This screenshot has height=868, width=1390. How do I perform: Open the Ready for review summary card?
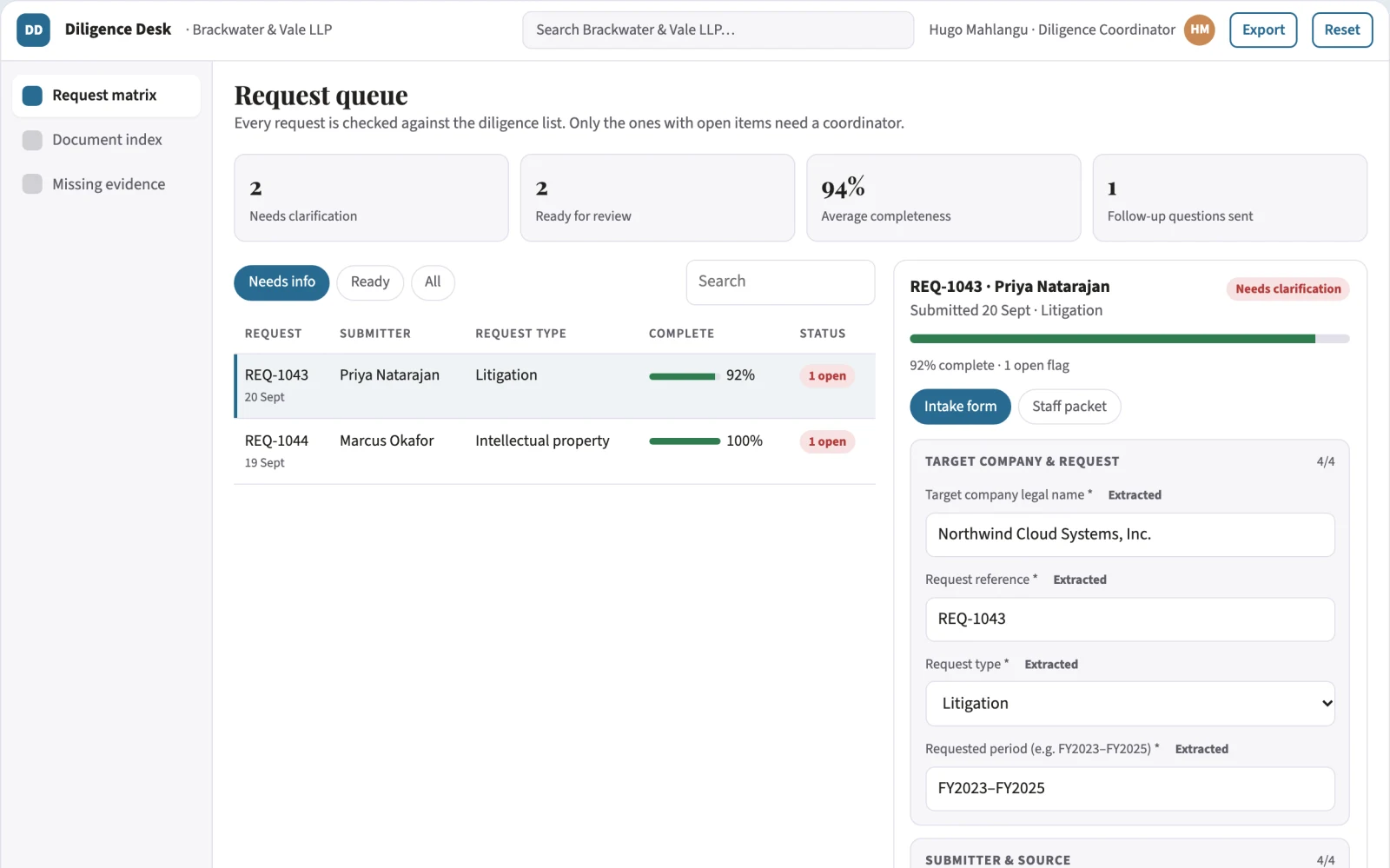point(657,198)
